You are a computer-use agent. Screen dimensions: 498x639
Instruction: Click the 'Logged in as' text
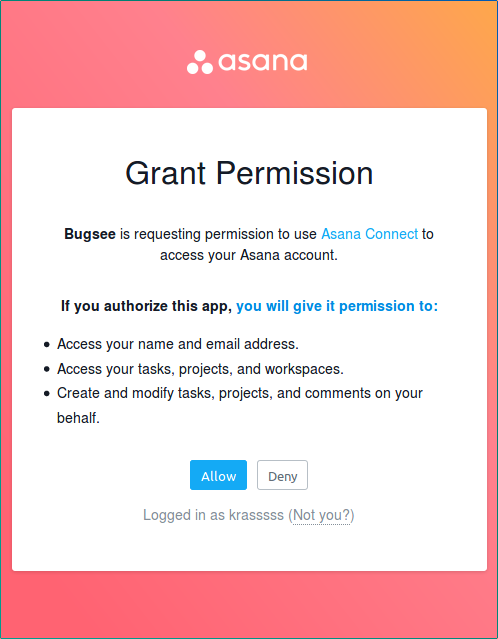[184, 515]
